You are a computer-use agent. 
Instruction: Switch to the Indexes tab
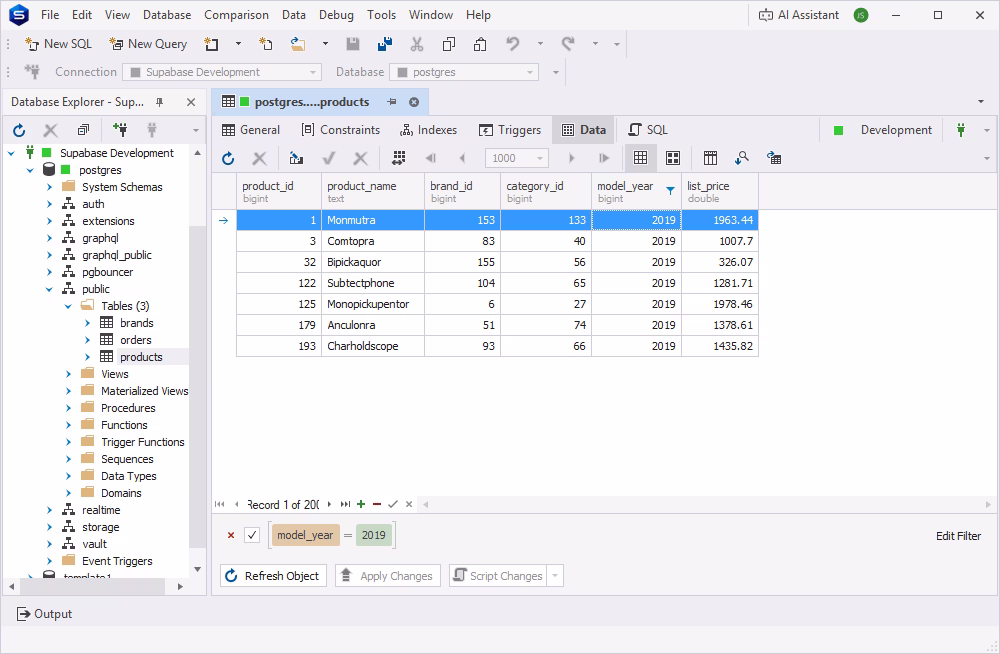[429, 130]
